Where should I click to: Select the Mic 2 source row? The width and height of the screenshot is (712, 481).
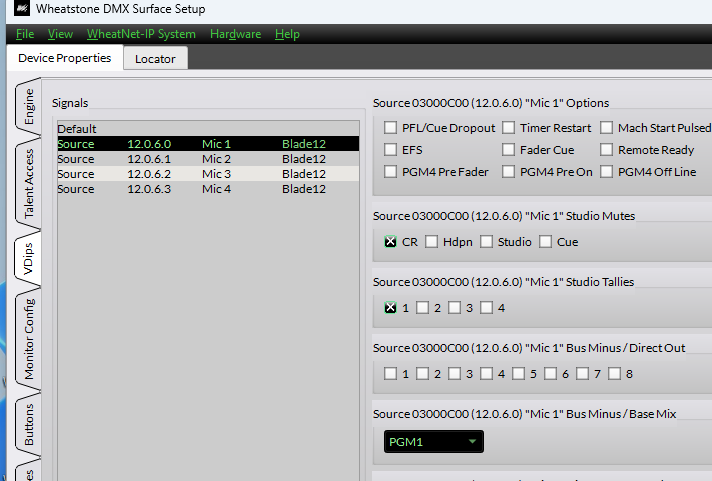[208, 159]
